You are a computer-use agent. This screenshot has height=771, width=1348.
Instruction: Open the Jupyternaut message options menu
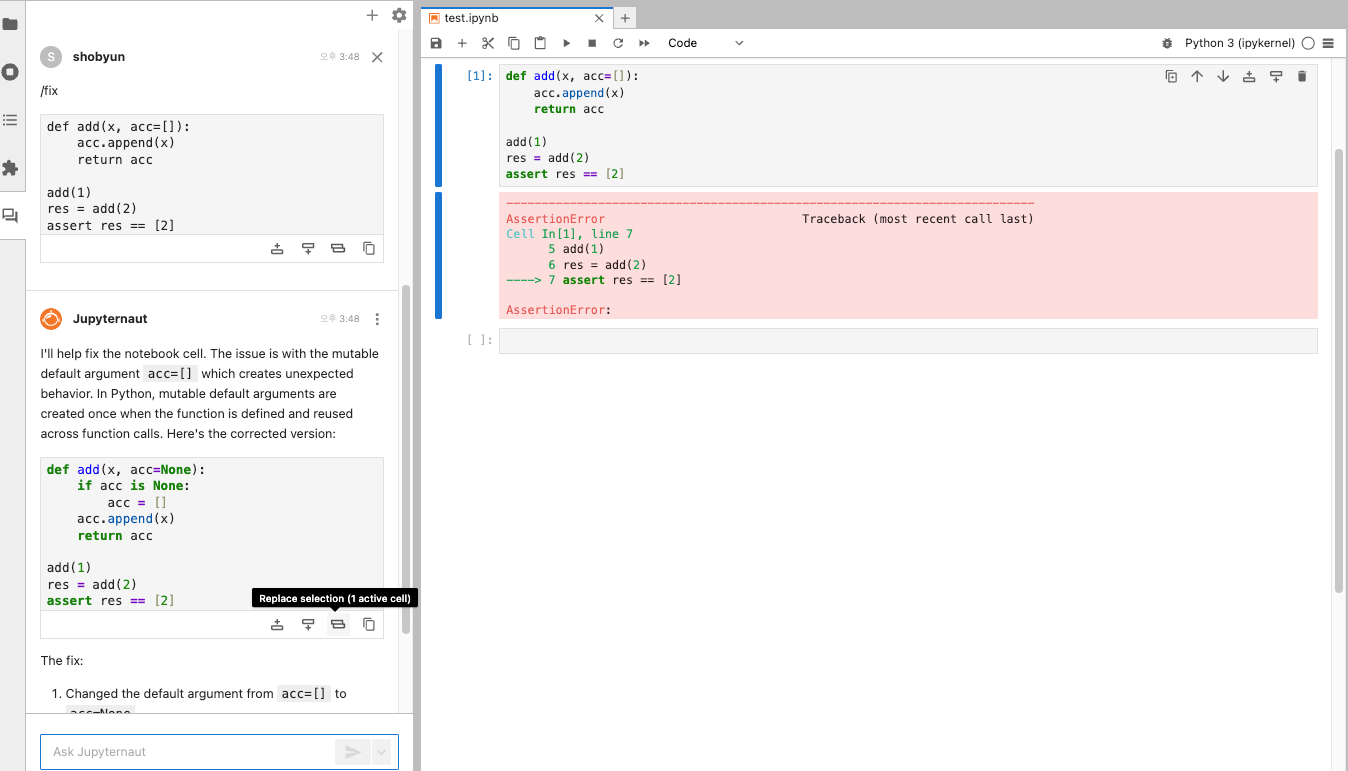[x=377, y=318]
